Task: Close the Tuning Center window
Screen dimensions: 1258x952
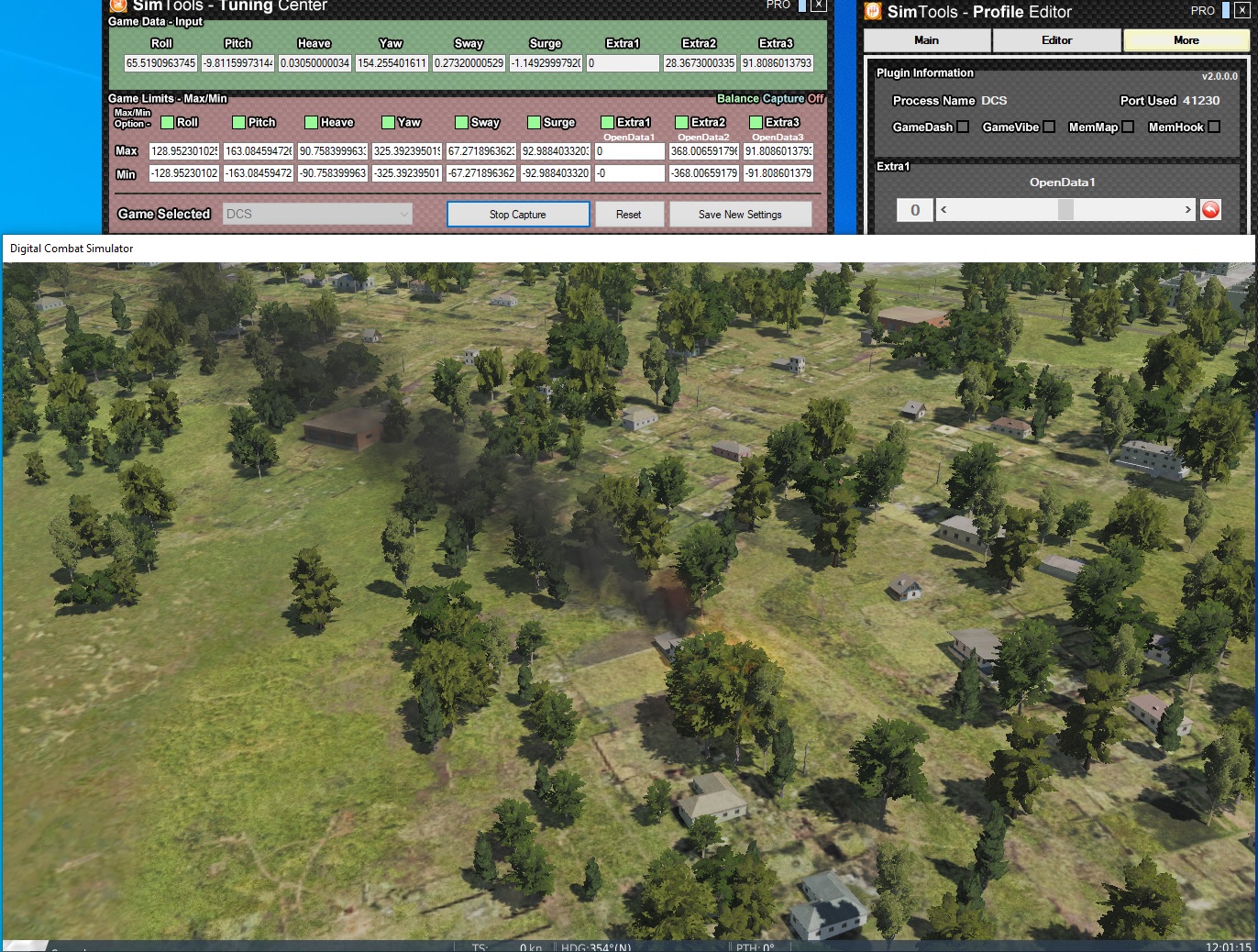Action: (819, 6)
